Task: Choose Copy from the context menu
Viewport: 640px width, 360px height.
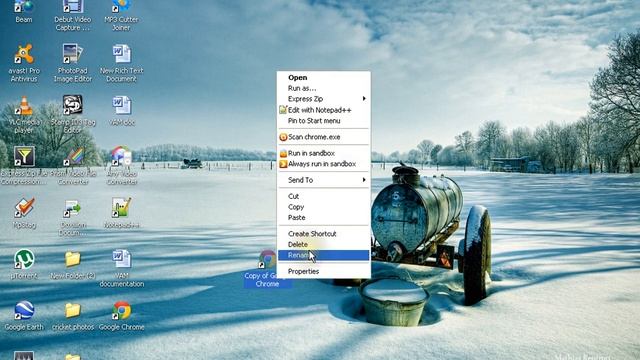Action: point(324,207)
